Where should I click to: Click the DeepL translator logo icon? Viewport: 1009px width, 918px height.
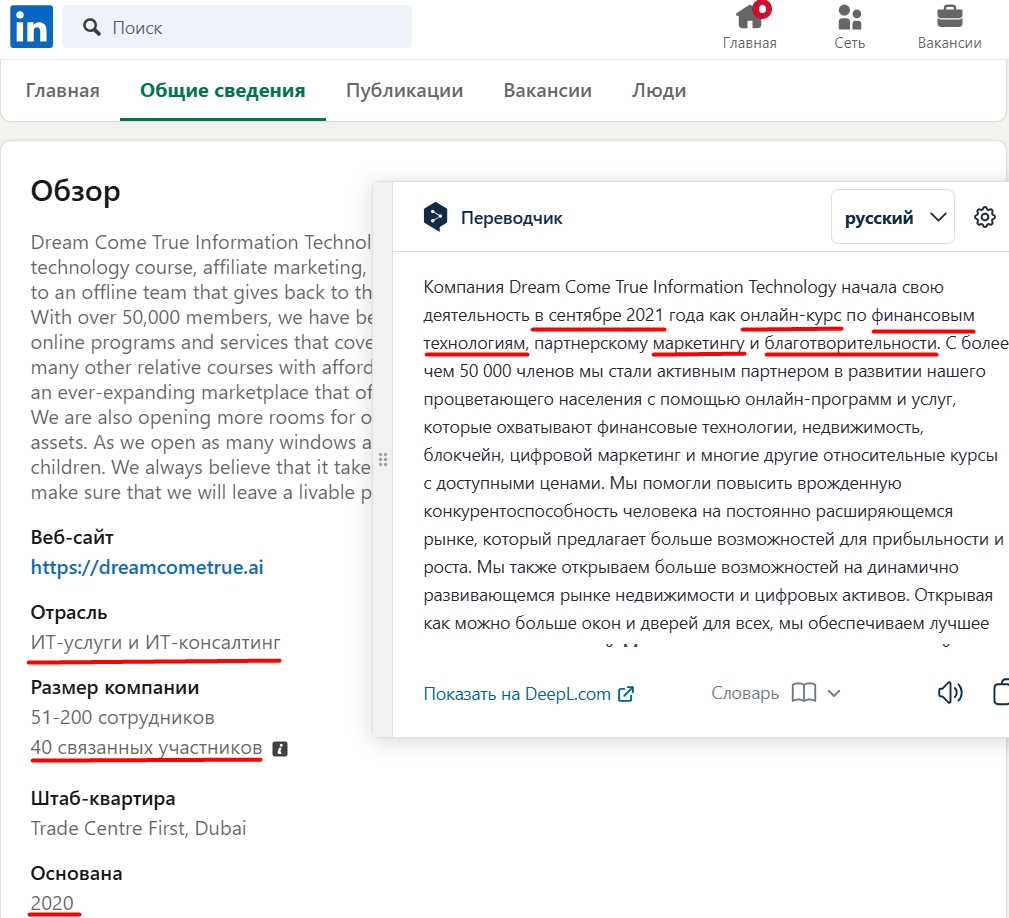click(436, 217)
